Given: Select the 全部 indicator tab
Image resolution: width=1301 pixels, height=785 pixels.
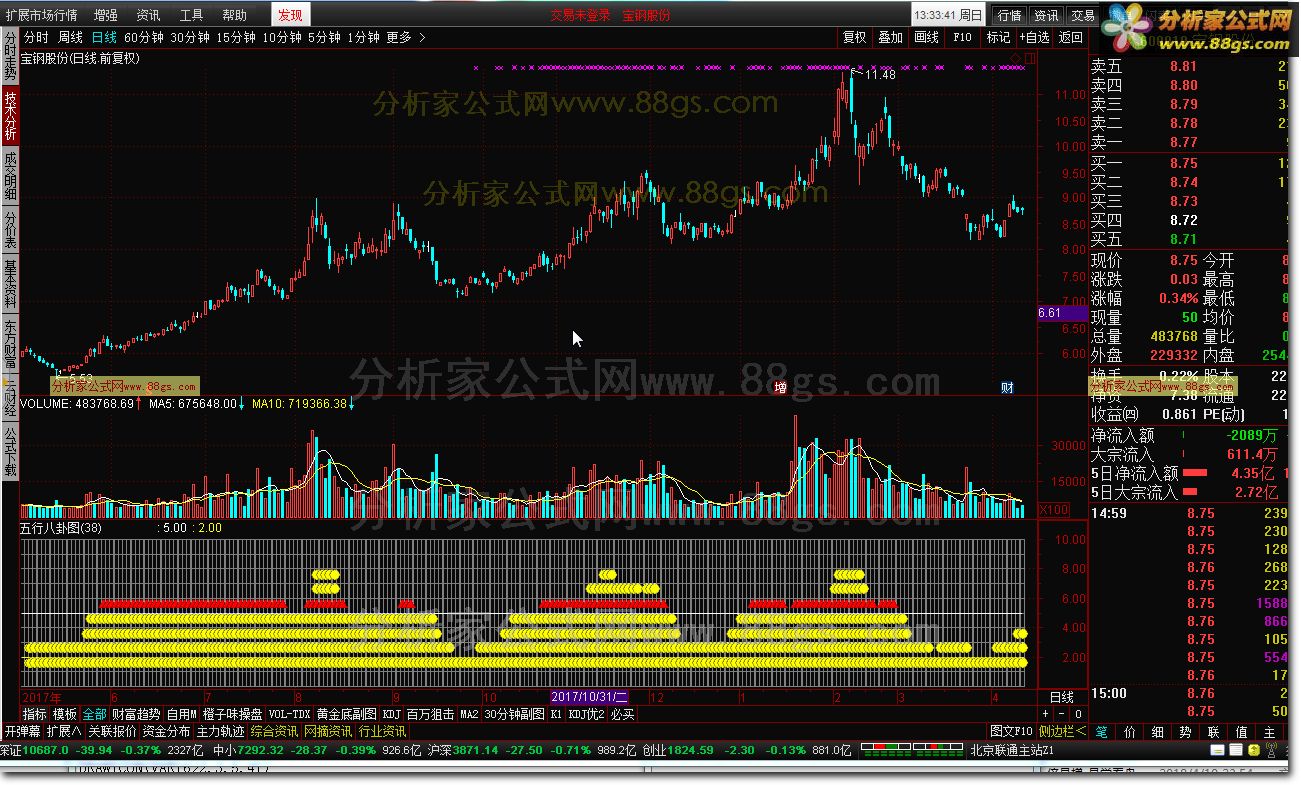Looking at the screenshot, I should pyautogui.click(x=95, y=714).
